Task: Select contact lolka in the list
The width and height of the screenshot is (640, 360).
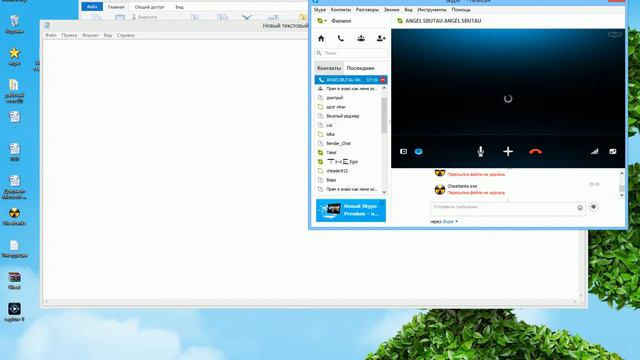Action: [x=331, y=134]
